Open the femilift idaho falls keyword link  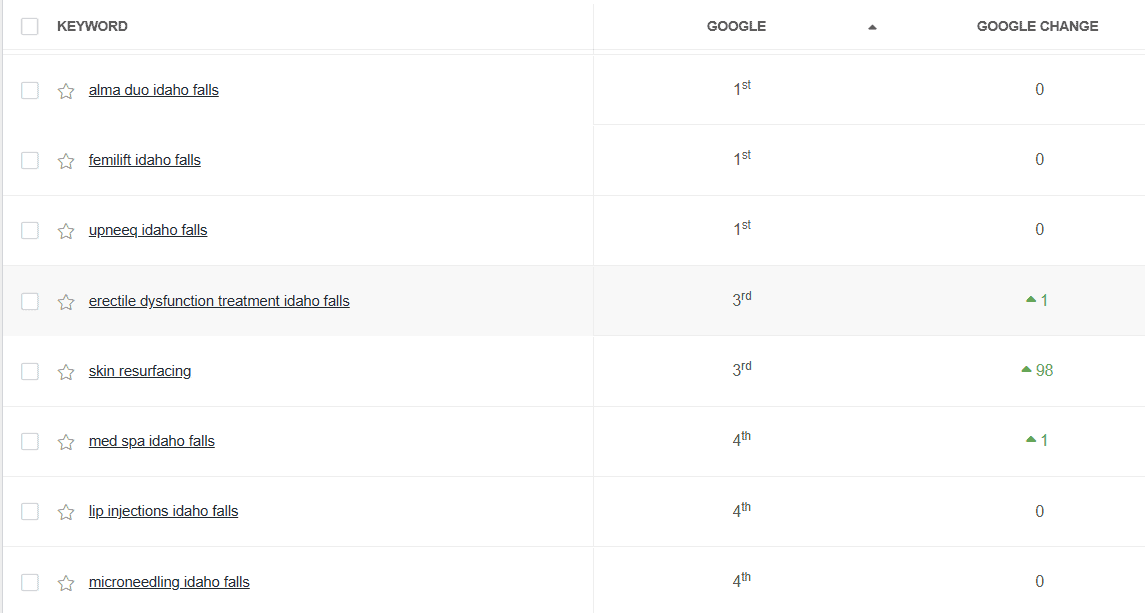pos(145,160)
